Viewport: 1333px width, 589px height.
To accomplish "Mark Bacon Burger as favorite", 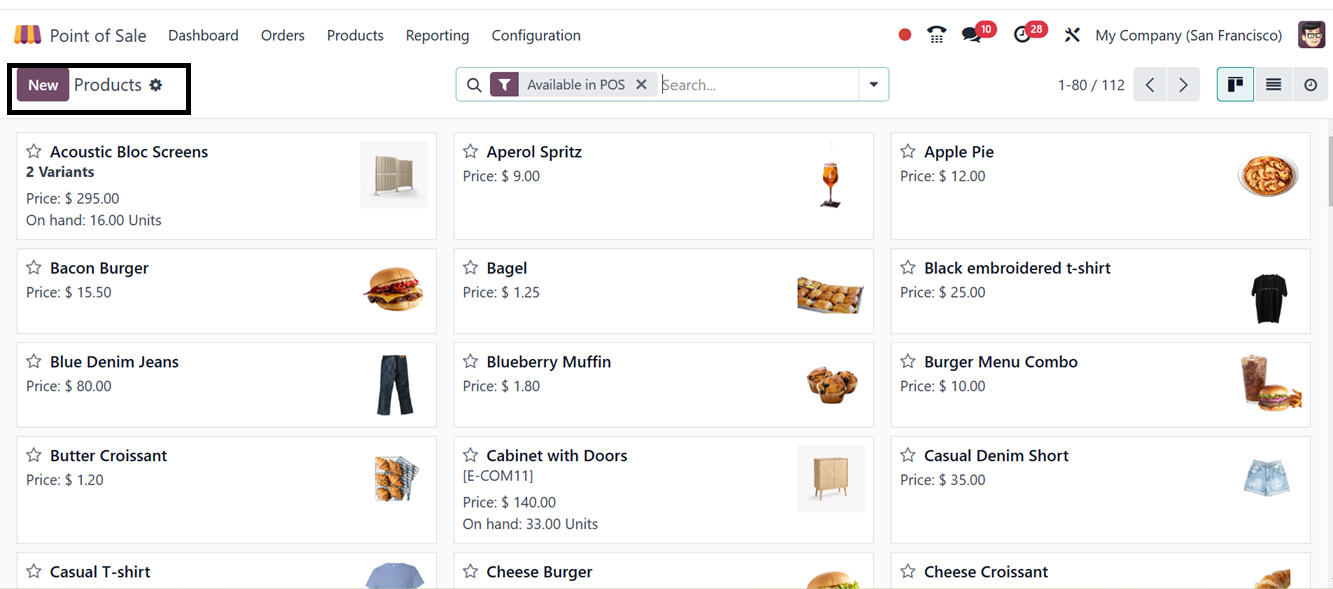I will pos(34,268).
